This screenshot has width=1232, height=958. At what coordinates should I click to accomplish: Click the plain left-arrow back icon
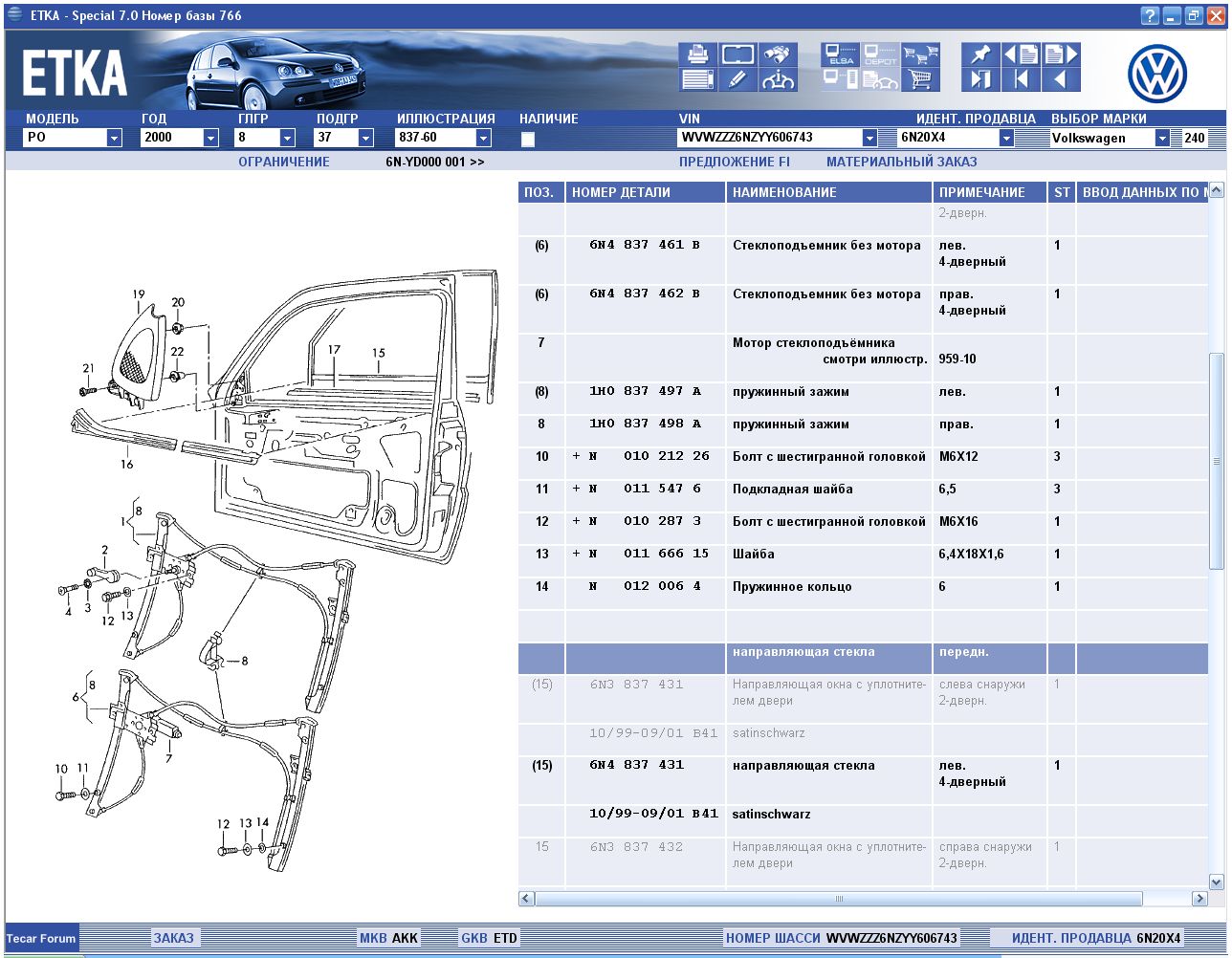click(x=1061, y=79)
